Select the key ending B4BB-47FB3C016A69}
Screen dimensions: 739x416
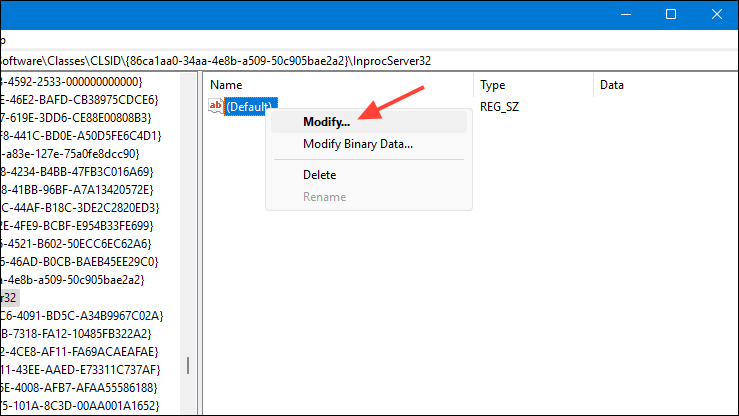pyautogui.click(x=77, y=171)
